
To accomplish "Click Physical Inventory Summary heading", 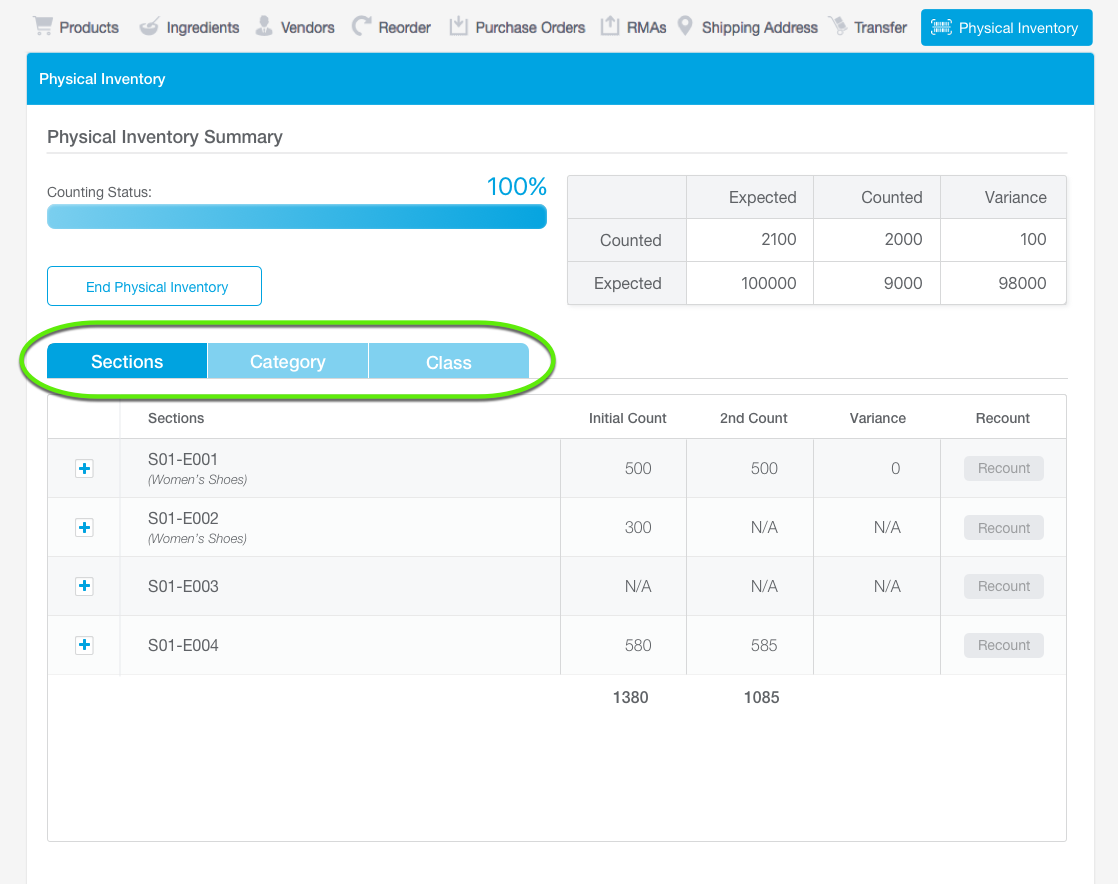I will click(165, 137).
